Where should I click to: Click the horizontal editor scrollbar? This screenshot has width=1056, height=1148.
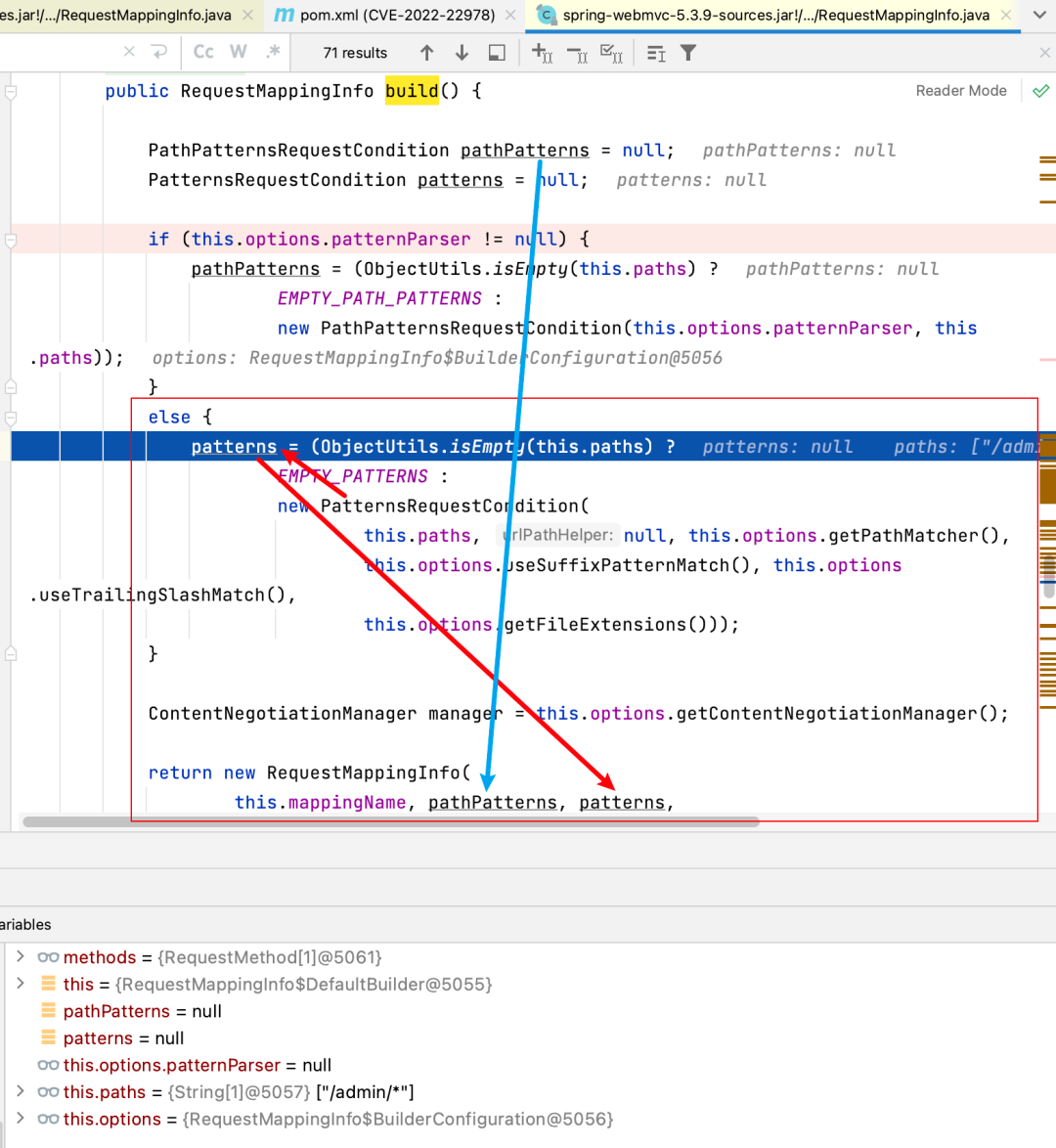pyautogui.click(x=391, y=821)
